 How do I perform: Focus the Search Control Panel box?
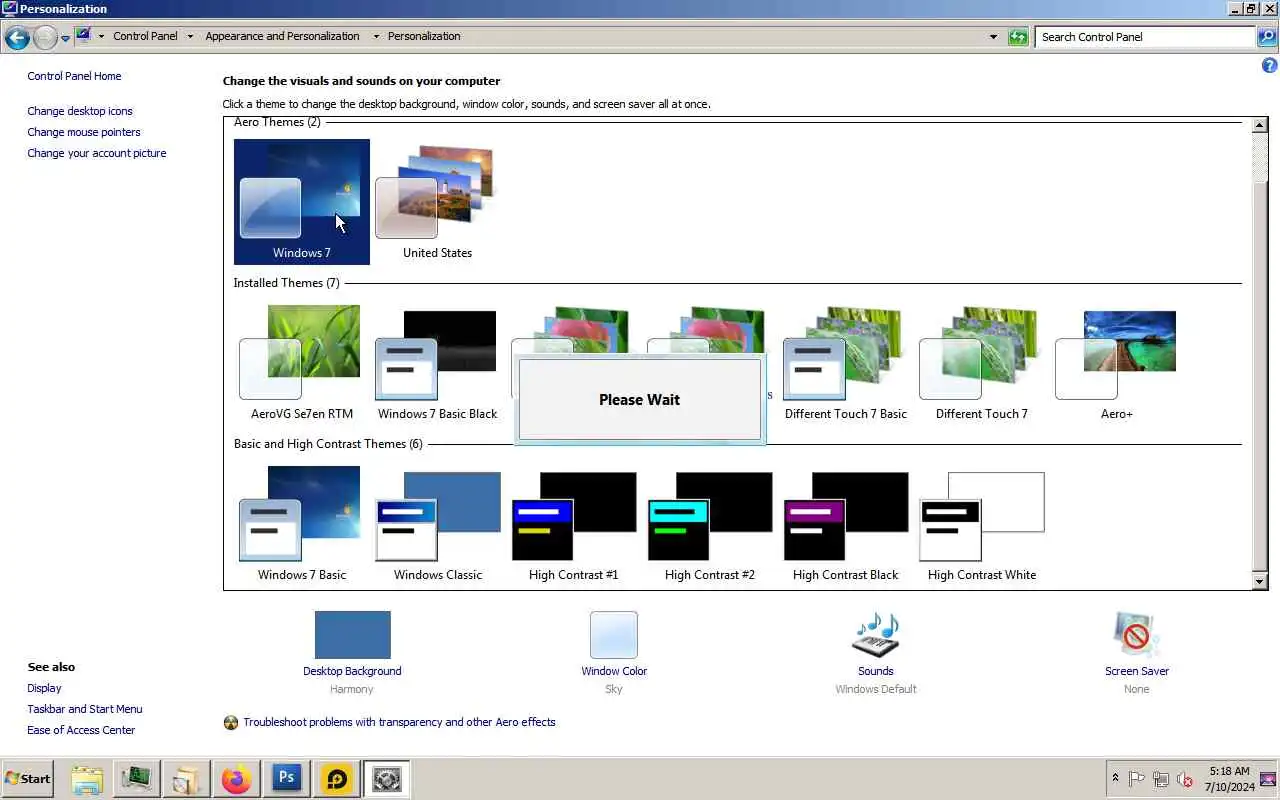pyautogui.click(x=1144, y=37)
